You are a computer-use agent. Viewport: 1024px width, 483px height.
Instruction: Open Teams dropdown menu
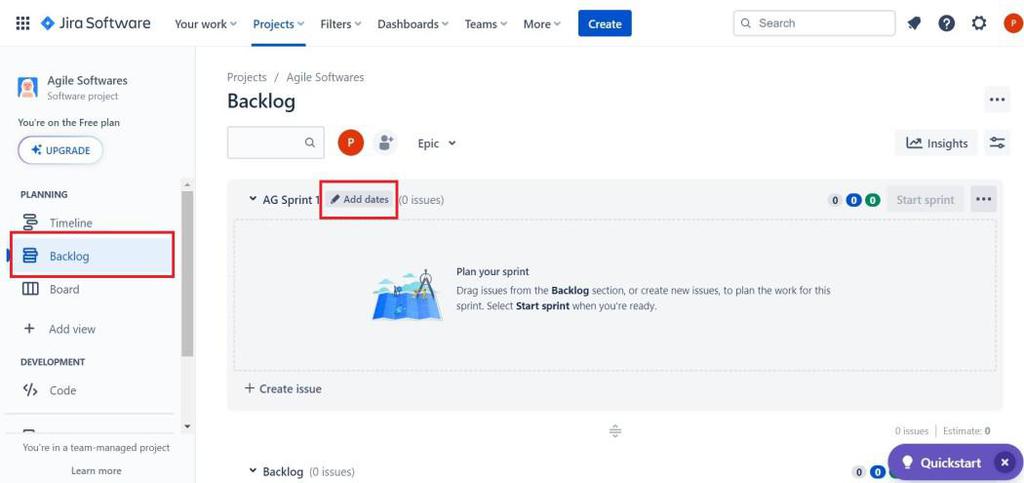(486, 23)
